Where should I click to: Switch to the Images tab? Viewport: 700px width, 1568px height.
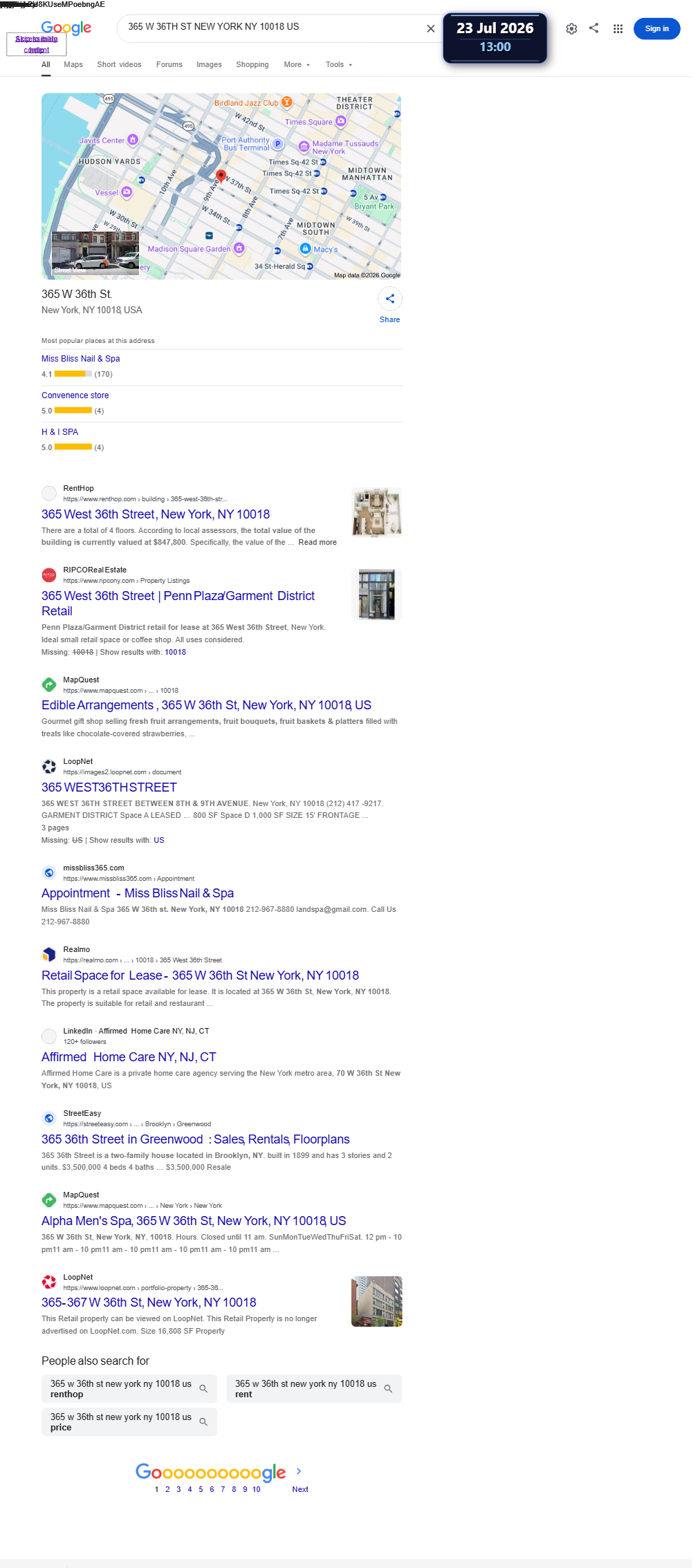209,64
